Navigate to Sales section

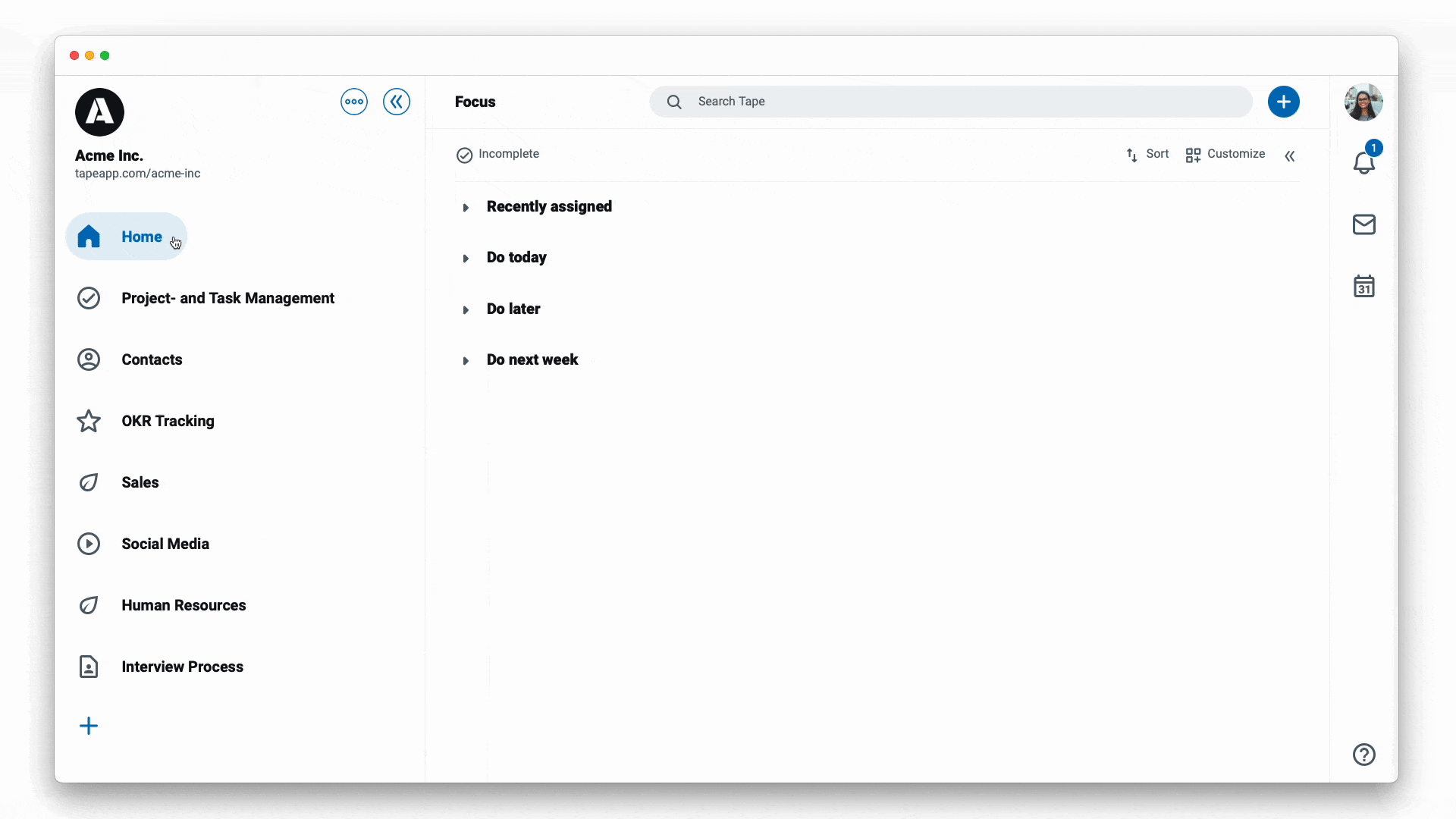pyautogui.click(x=140, y=482)
